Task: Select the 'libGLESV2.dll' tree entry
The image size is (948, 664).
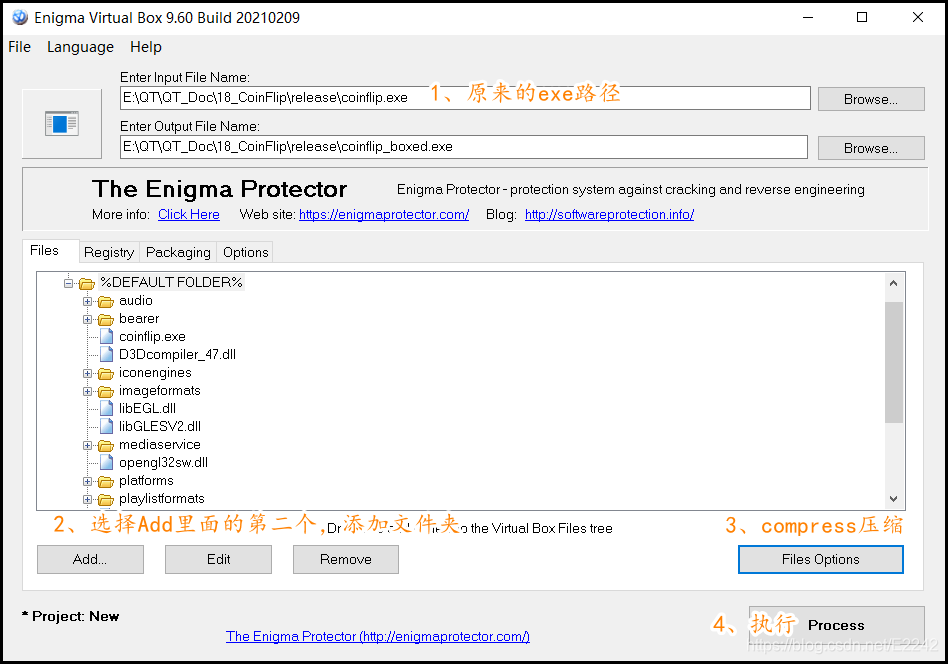Action: 160,427
